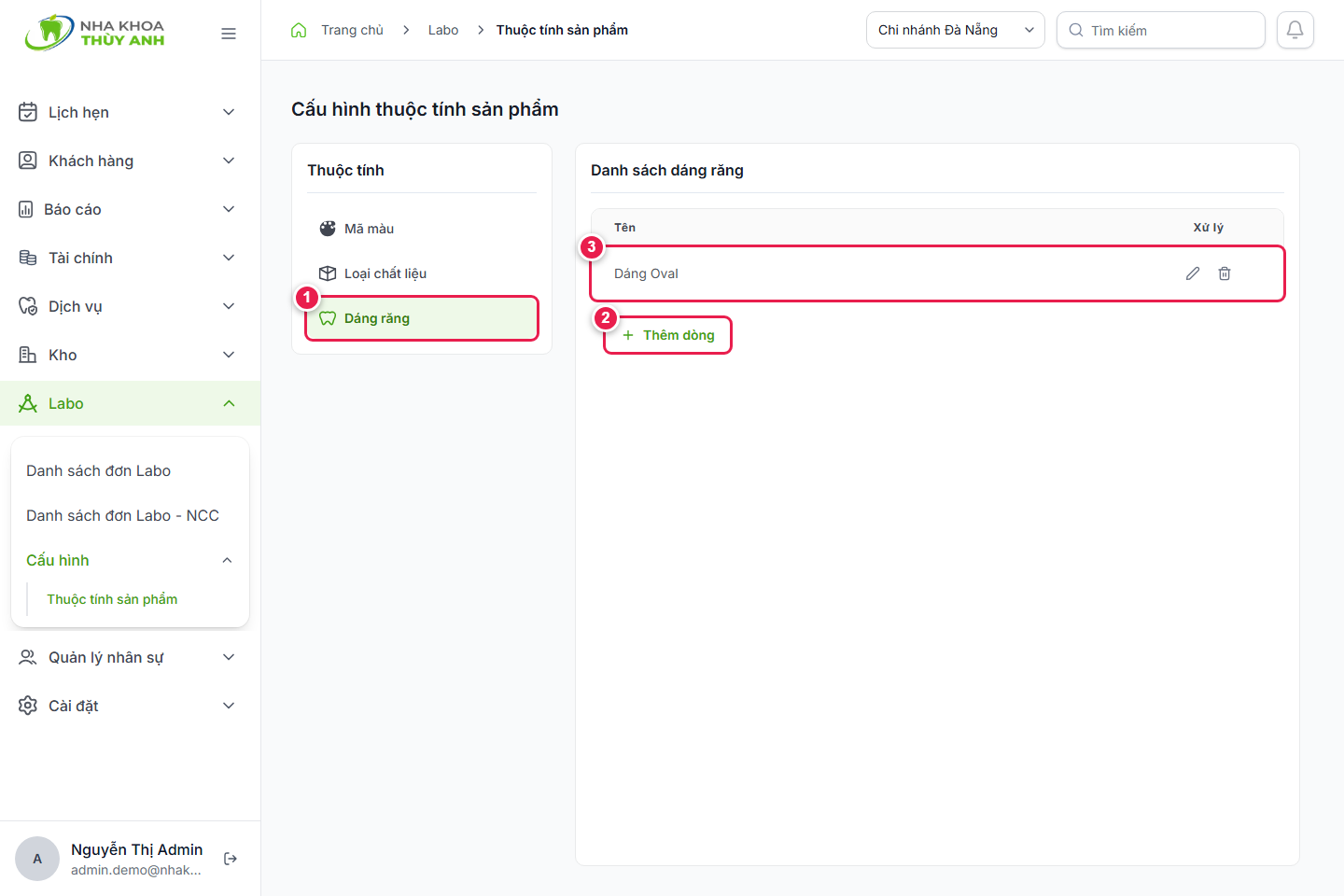Click the Cài đặt gear icon
This screenshot has width=1344, height=896.
point(28,706)
